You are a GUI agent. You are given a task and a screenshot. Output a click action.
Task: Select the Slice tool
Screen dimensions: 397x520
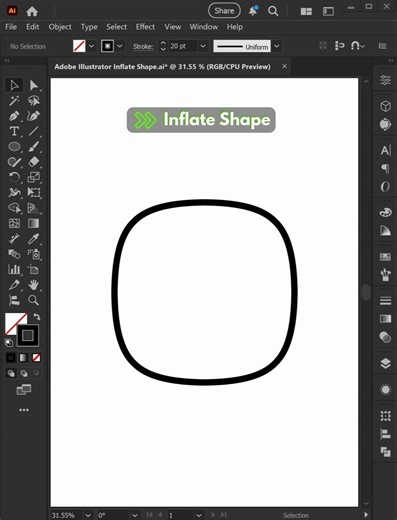tap(14, 285)
